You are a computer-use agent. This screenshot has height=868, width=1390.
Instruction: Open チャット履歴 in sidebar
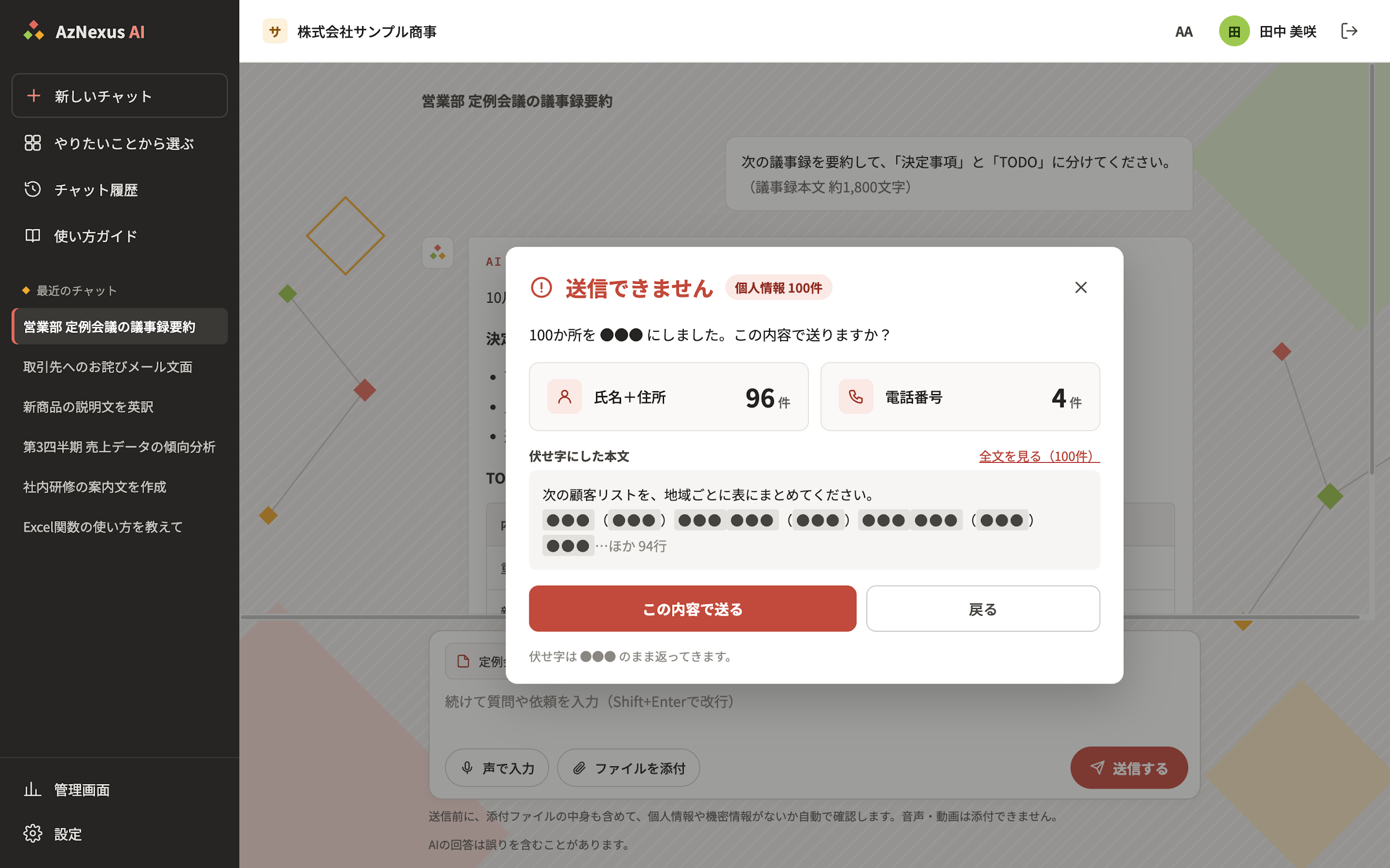click(x=120, y=189)
